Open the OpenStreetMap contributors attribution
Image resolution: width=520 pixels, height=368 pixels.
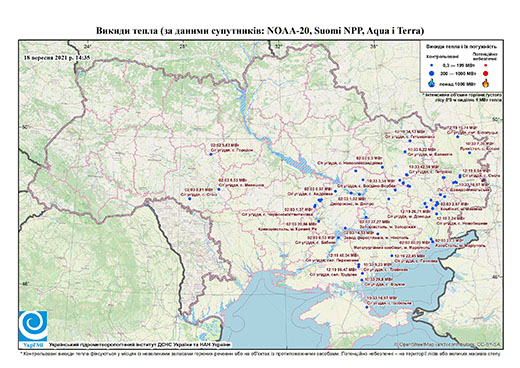[447, 344]
